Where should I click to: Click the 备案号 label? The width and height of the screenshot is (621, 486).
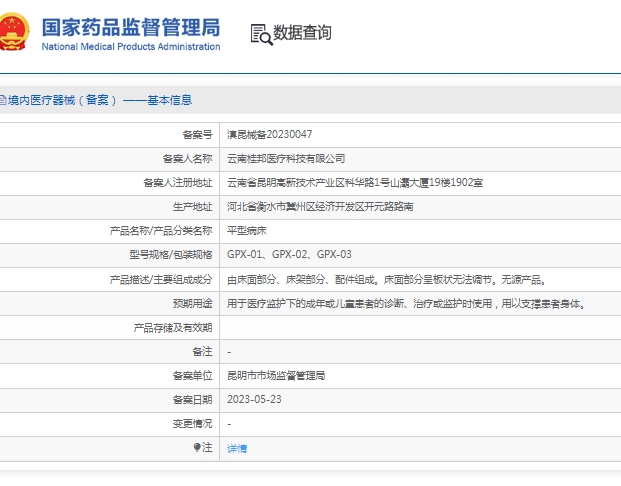(x=197, y=135)
